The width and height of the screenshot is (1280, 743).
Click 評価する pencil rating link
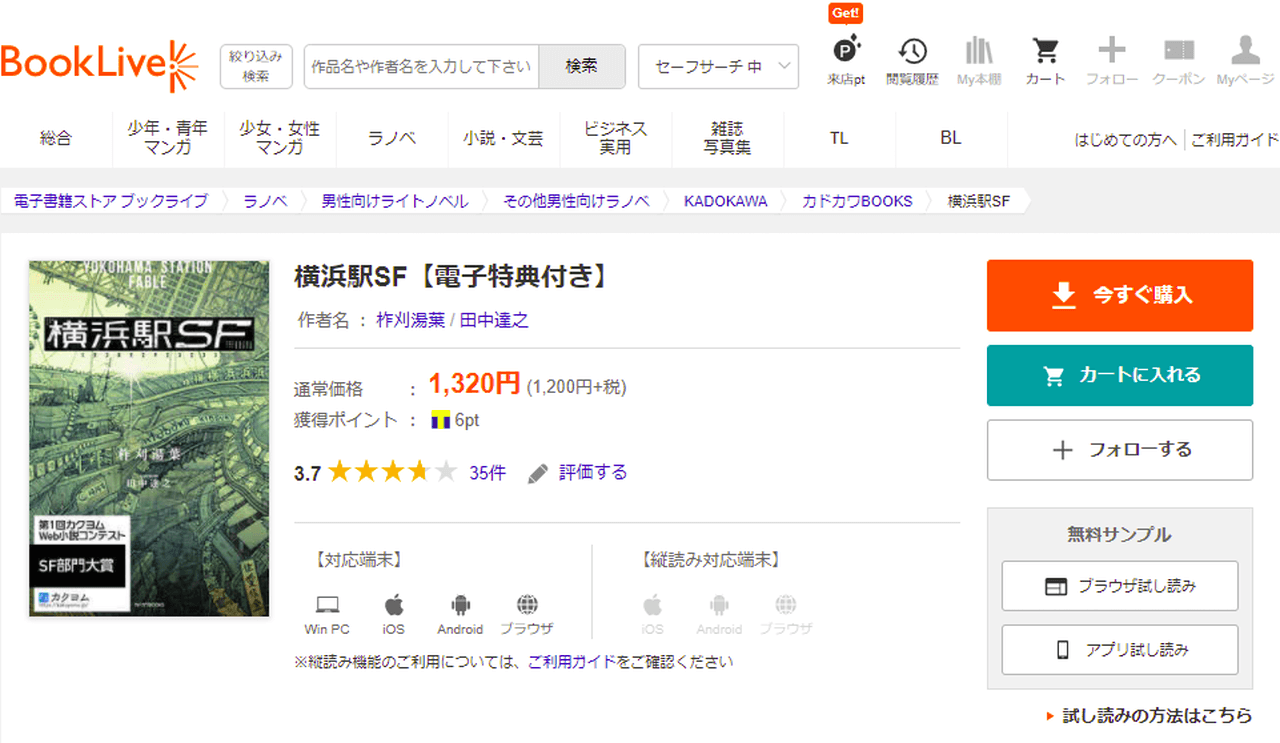pos(578,473)
